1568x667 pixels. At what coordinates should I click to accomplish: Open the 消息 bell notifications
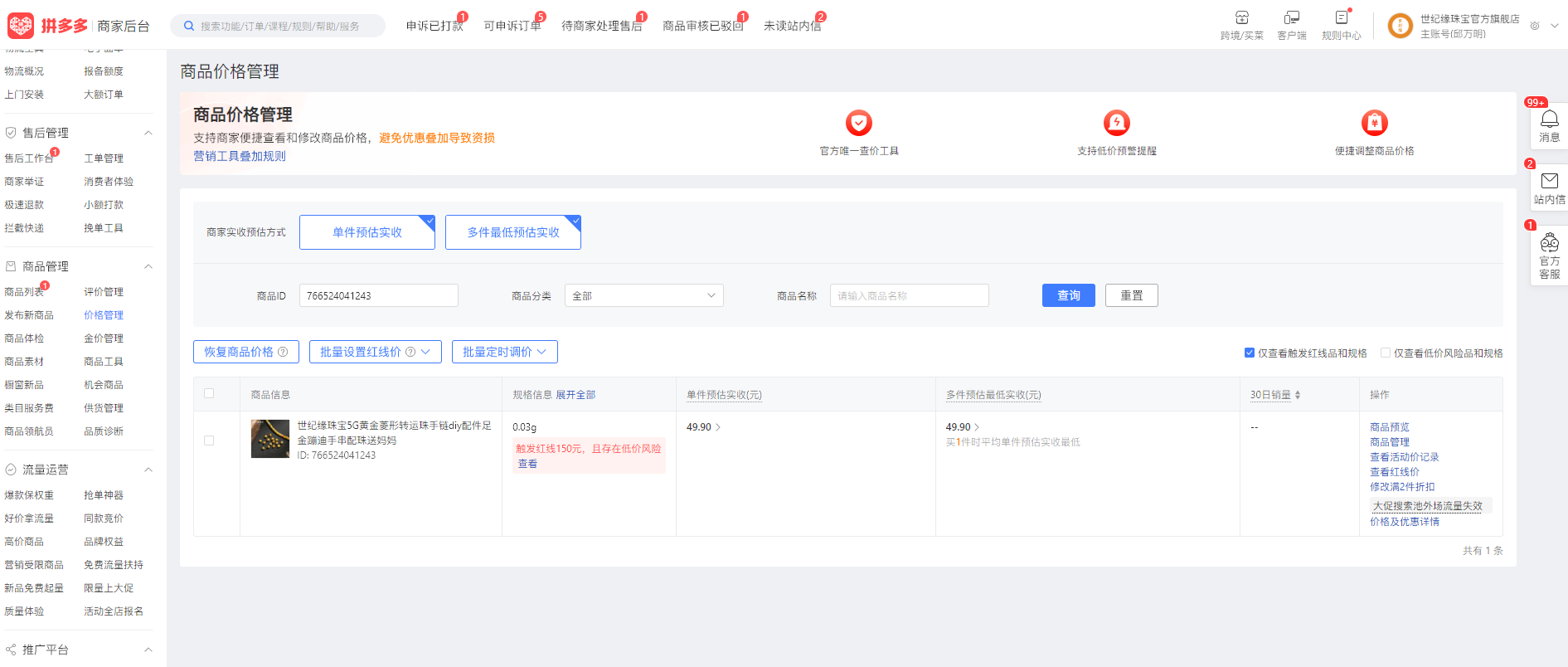pos(1549,120)
